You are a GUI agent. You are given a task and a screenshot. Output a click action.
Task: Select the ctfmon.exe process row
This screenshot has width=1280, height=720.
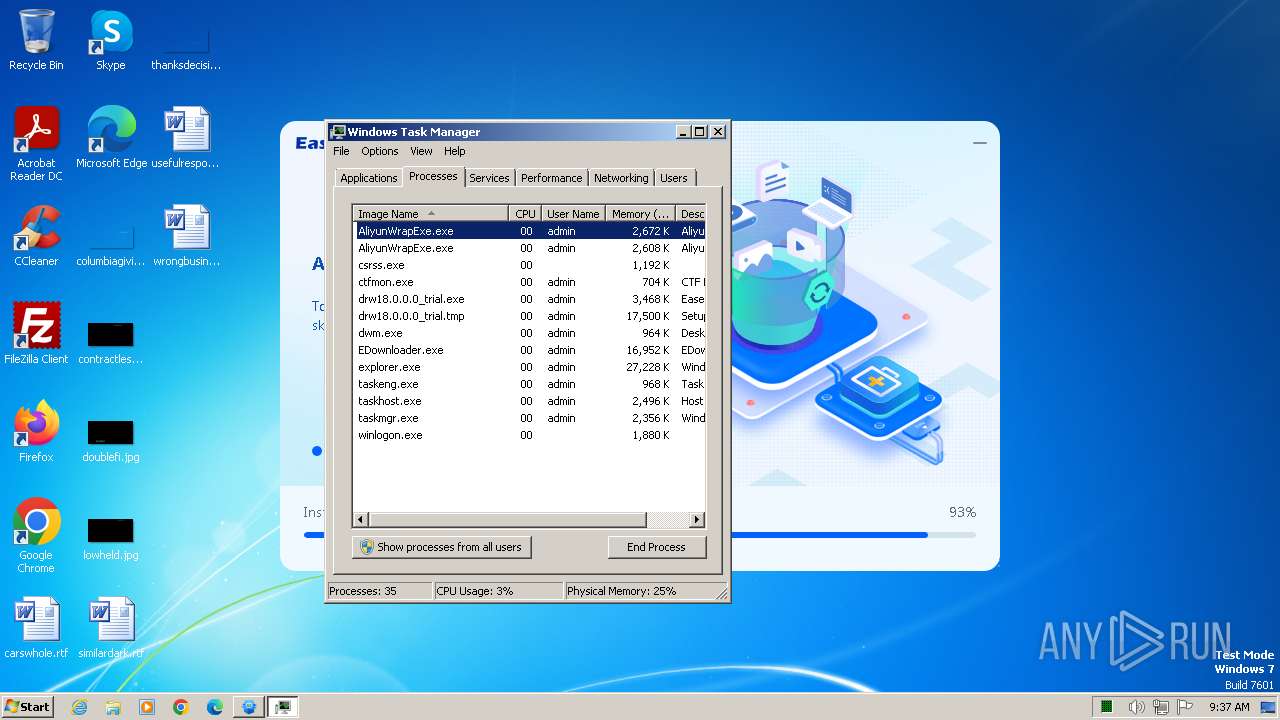coord(530,282)
